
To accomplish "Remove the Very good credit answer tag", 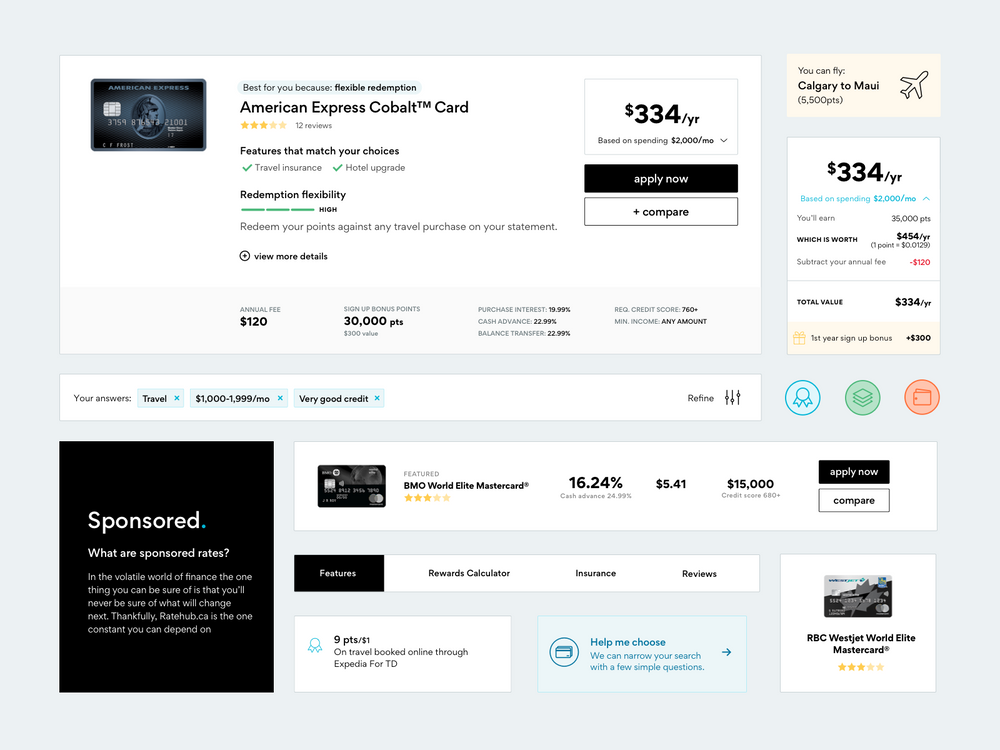I will 377,398.
